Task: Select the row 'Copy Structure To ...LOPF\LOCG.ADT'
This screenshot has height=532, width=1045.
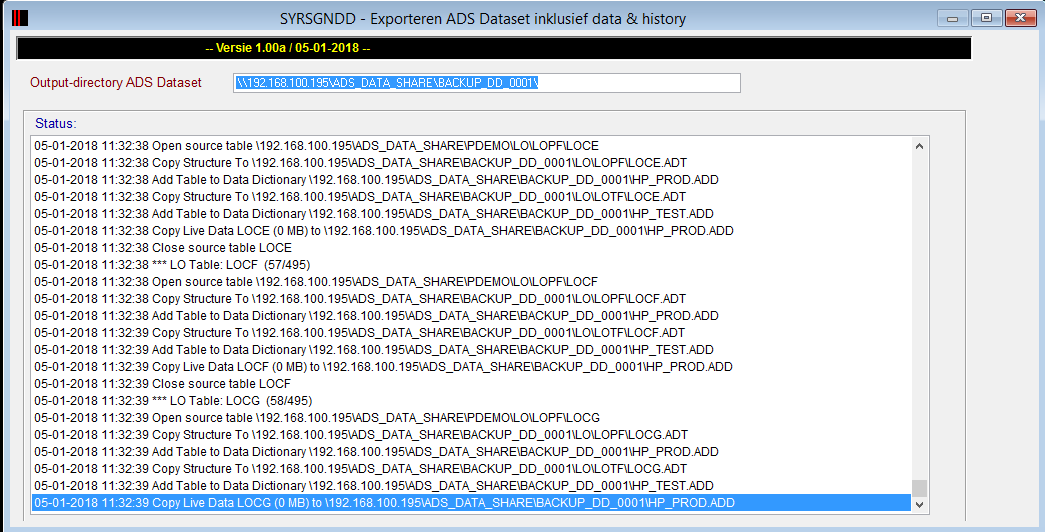Action: pyautogui.click(x=471, y=435)
